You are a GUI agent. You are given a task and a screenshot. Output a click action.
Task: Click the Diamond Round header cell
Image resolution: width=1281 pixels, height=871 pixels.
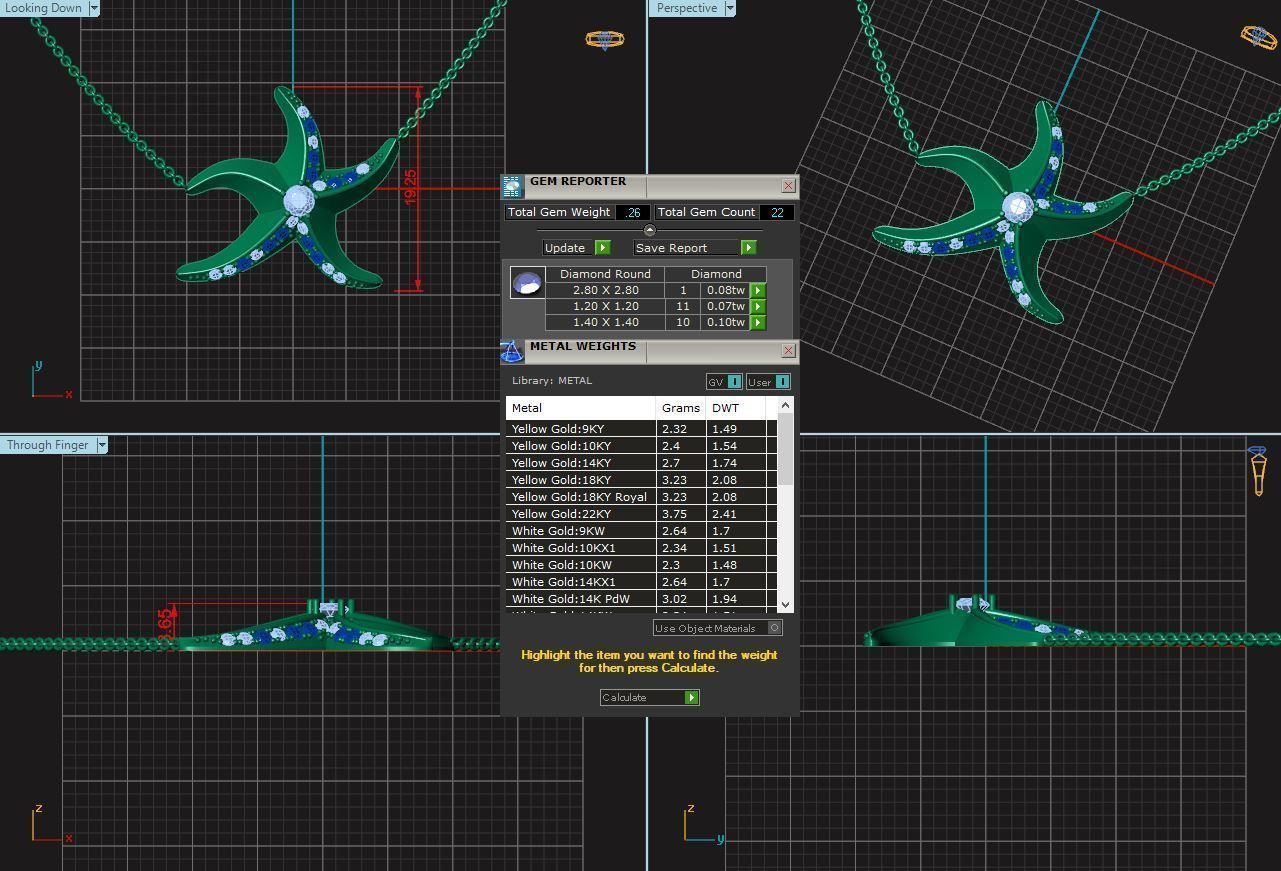click(605, 274)
